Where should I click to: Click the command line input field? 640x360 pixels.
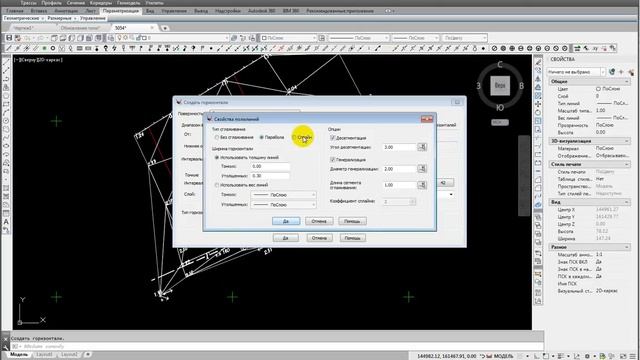click(x=278, y=347)
